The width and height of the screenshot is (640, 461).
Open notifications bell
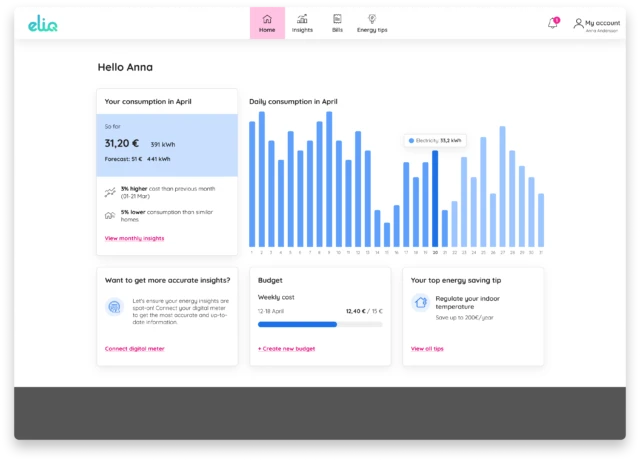click(553, 23)
